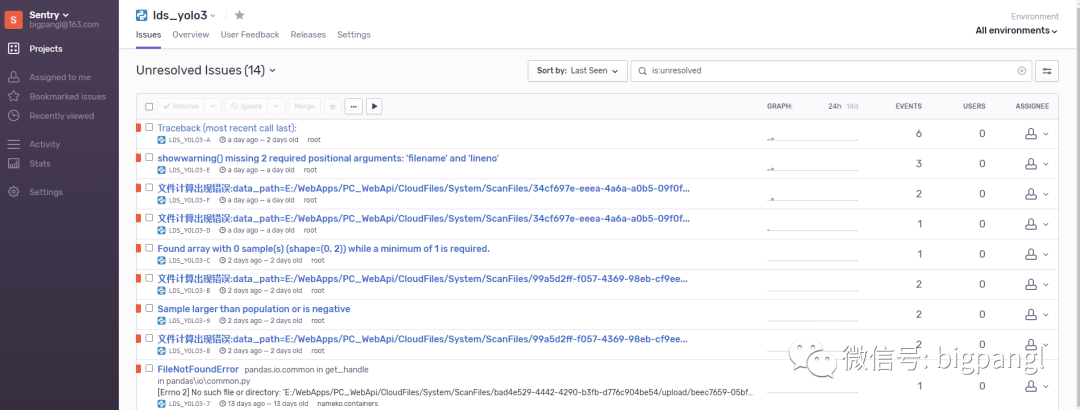Clear the search query with X icon
The height and width of the screenshot is (410, 1080).
tap(1022, 71)
